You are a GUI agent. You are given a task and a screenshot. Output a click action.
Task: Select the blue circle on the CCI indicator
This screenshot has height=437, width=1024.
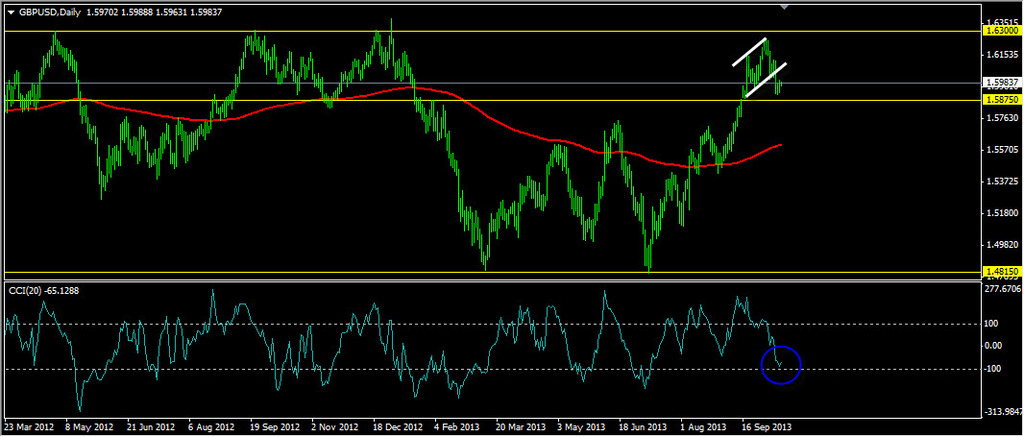pyautogui.click(x=781, y=364)
